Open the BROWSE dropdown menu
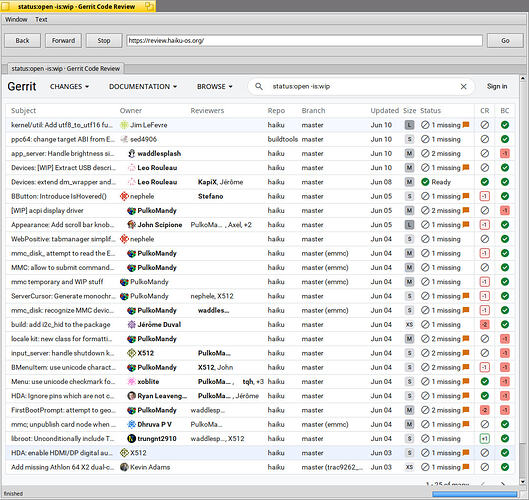This screenshot has height=500, width=529. click(215, 86)
